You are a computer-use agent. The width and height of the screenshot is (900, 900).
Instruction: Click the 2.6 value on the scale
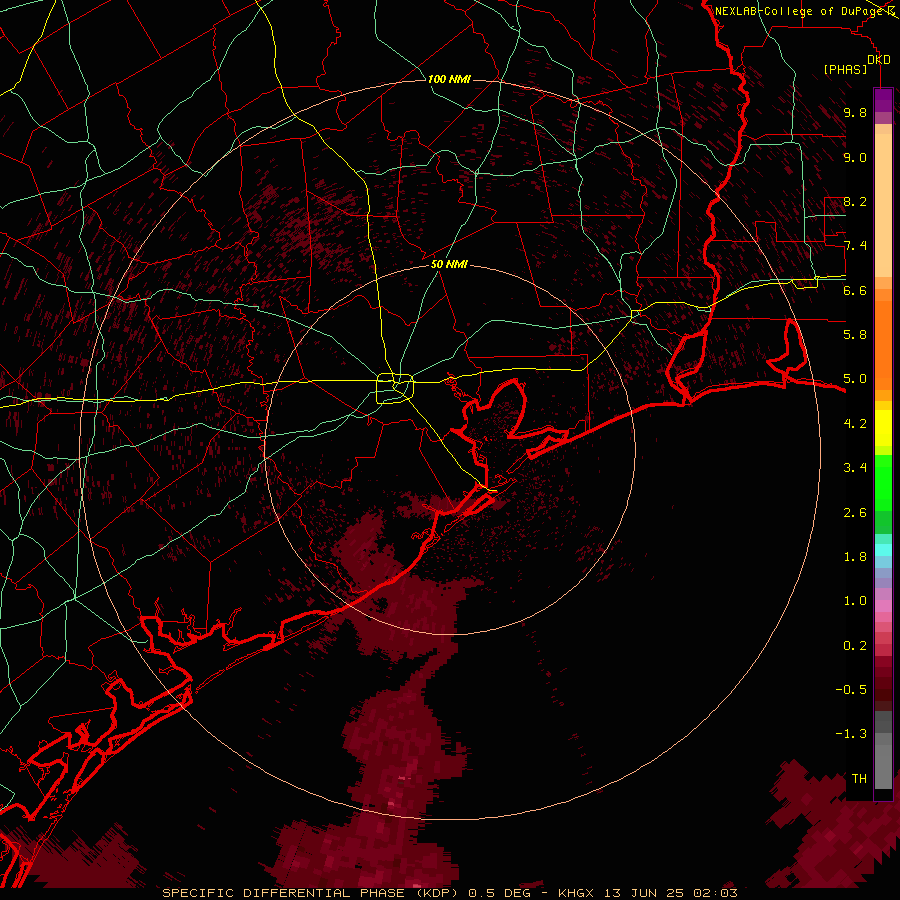(855, 513)
